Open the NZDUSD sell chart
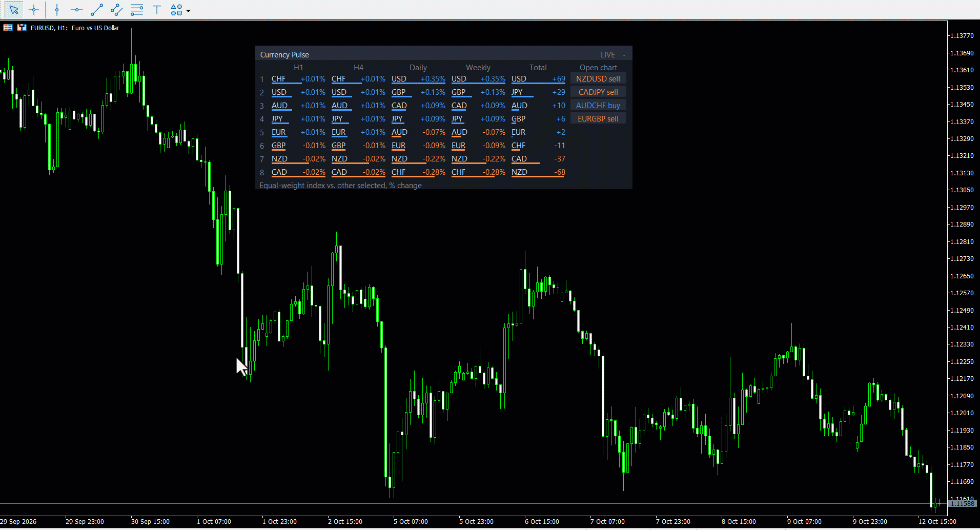The image size is (980, 530). pos(598,79)
